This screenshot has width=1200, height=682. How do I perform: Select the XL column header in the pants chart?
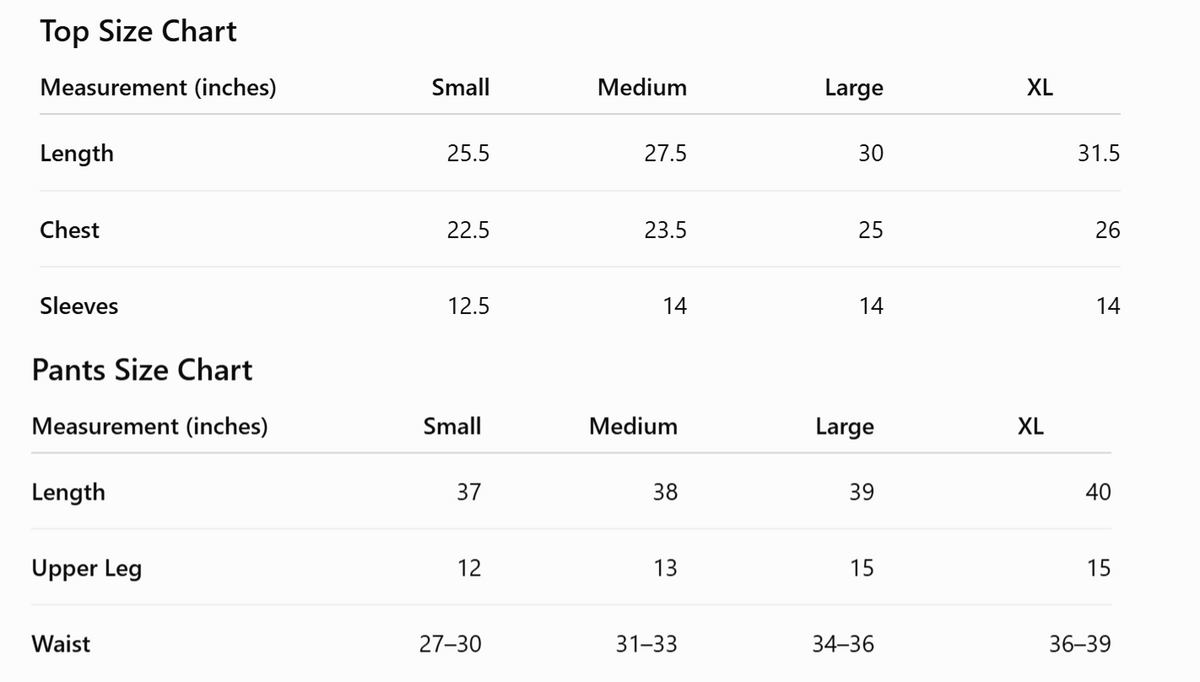[1031, 426]
